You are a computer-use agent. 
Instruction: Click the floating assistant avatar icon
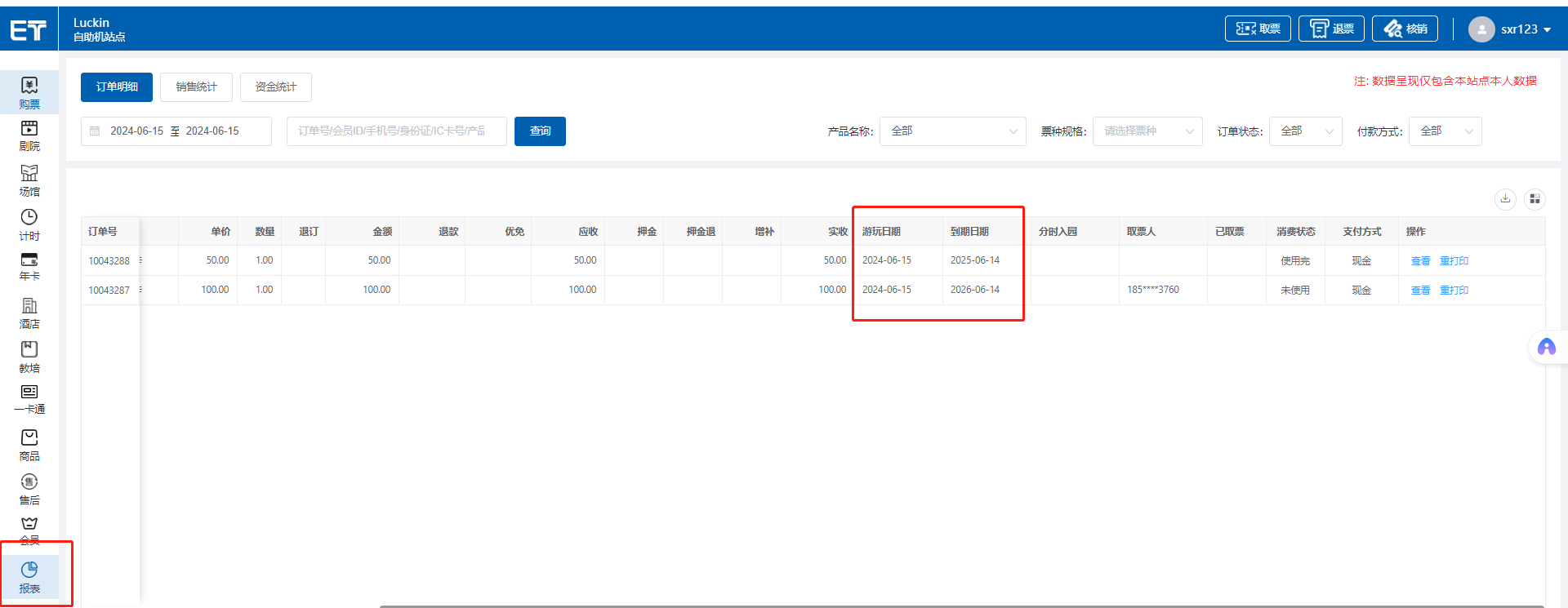click(1546, 348)
